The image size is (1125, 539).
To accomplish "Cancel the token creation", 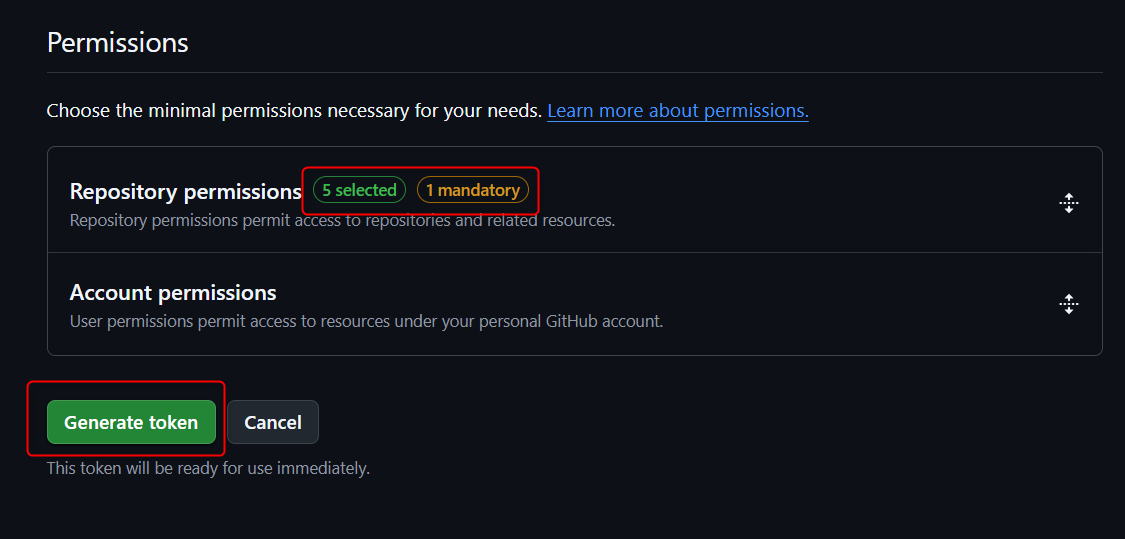I will pos(273,422).
